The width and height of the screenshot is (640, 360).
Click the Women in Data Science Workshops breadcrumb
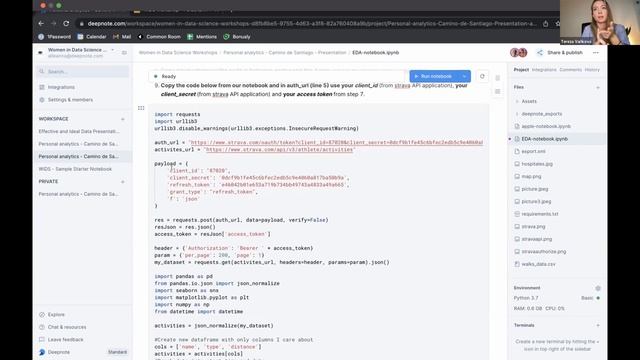tap(178, 53)
